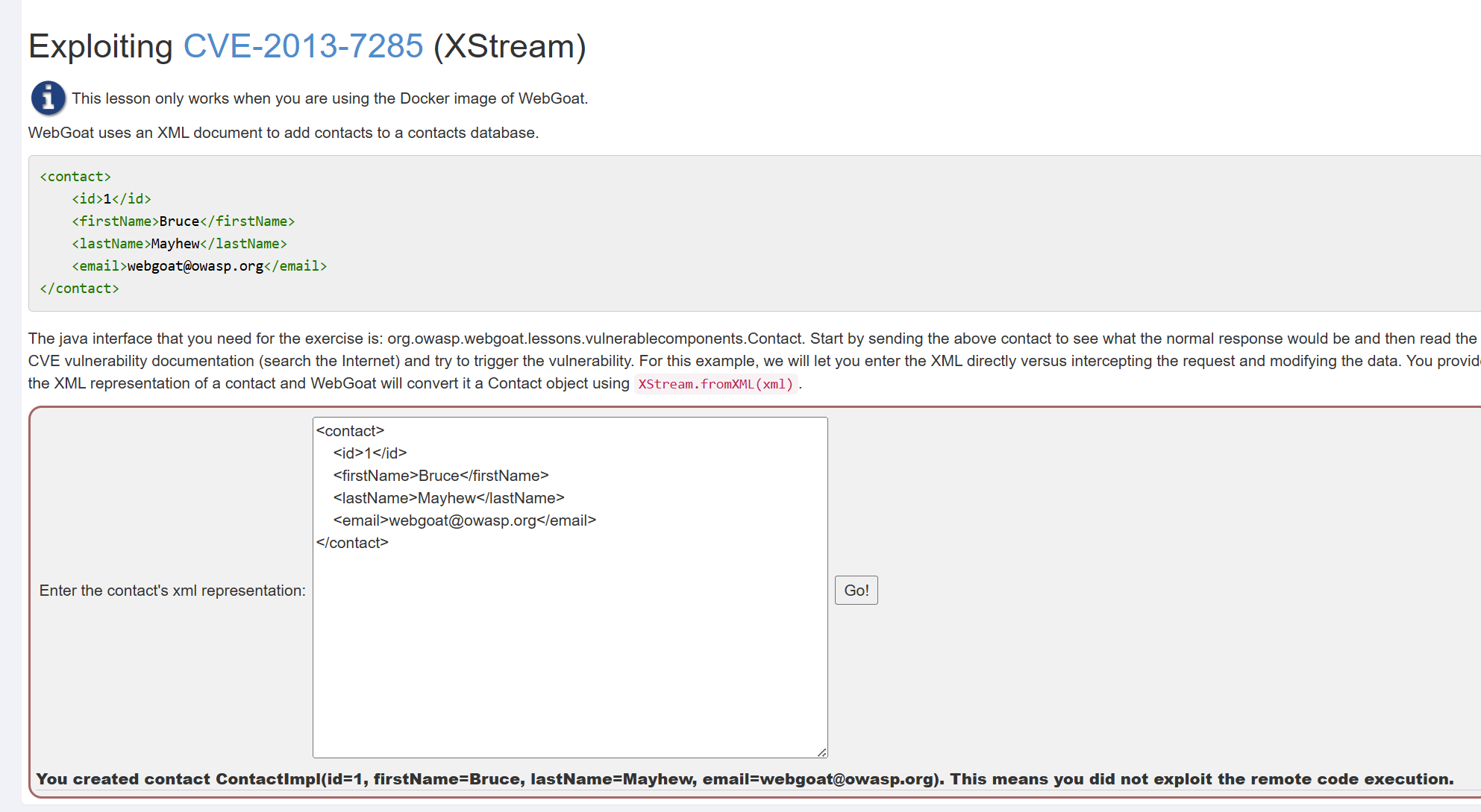Click firstName Bruce line in textarea
This screenshot has width=1481, height=812.
click(x=441, y=476)
